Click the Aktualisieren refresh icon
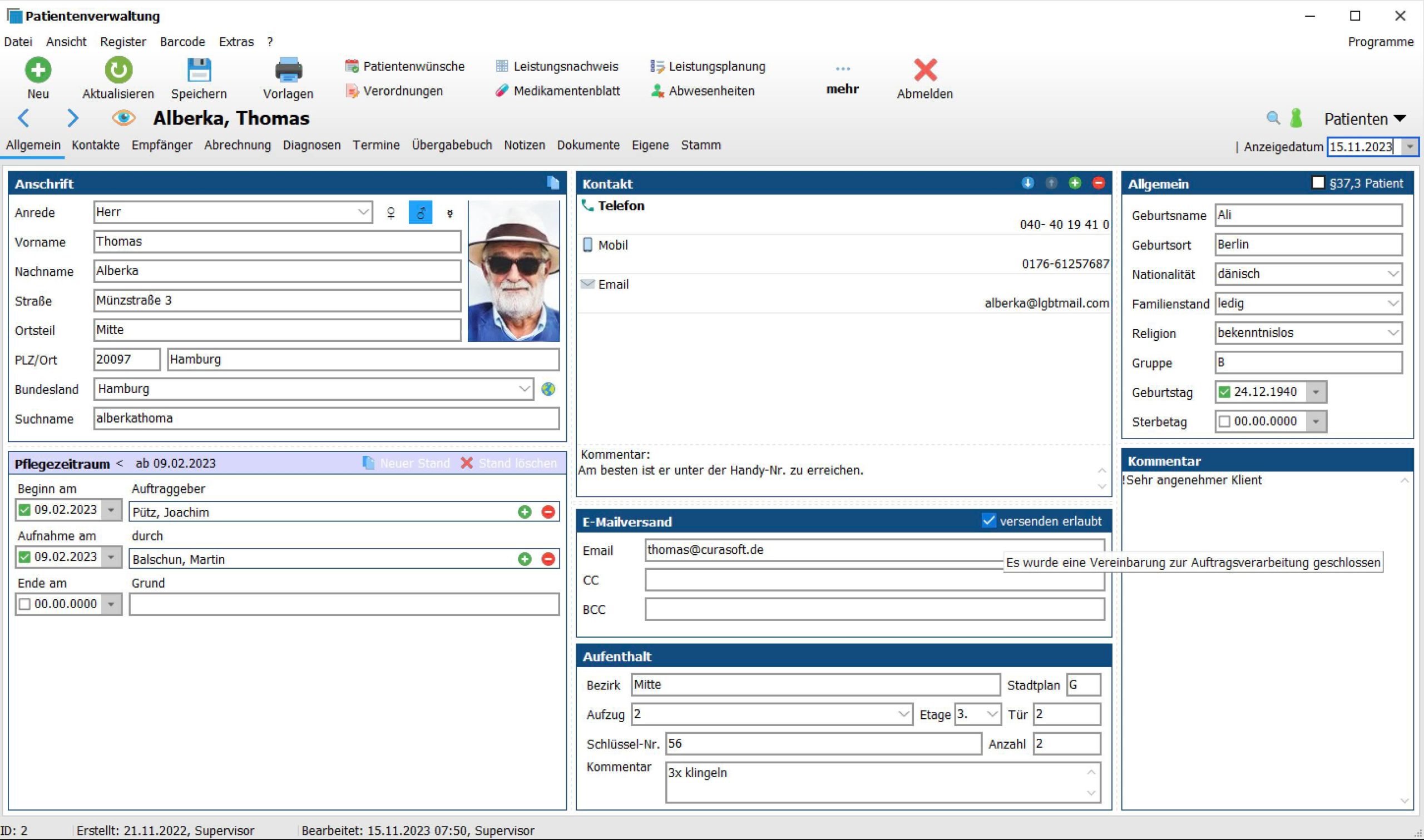The height and width of the screenshot is (840, 1424). tap(118, 70)
